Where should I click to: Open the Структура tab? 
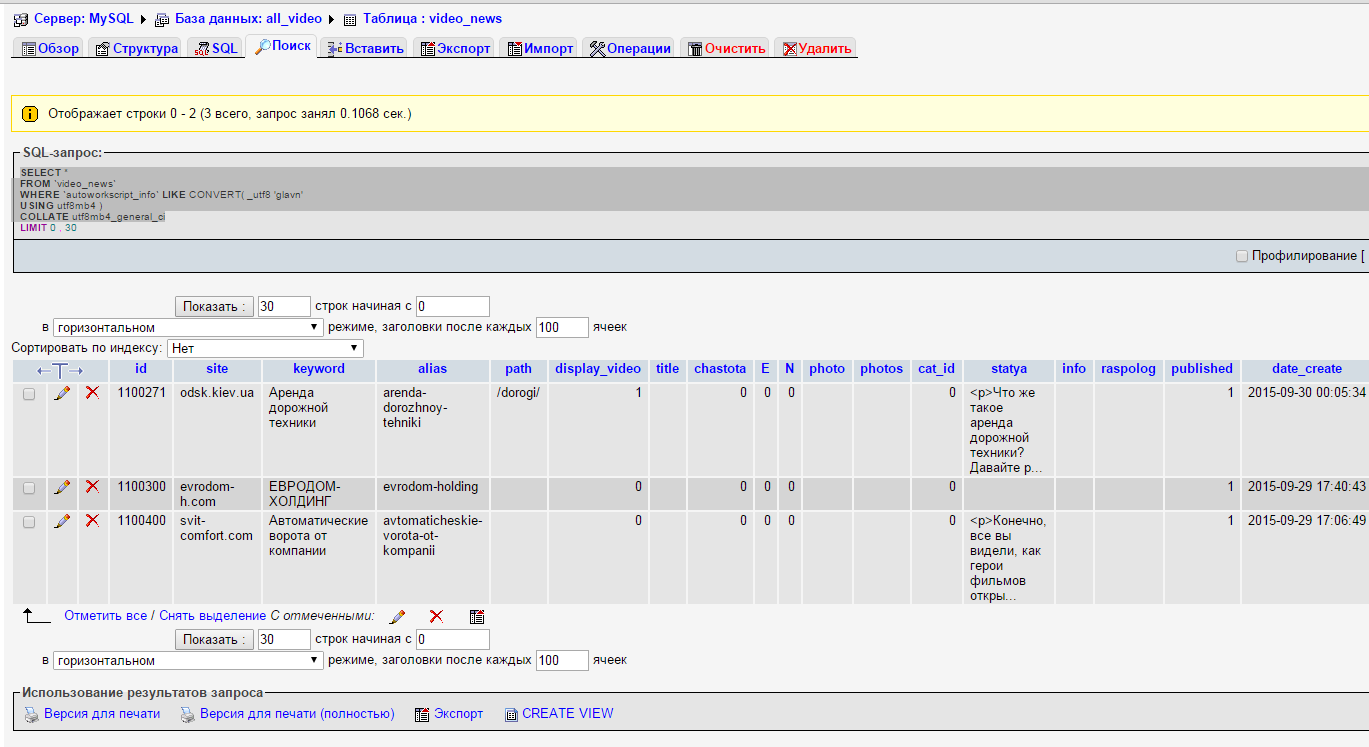(137, 48)
